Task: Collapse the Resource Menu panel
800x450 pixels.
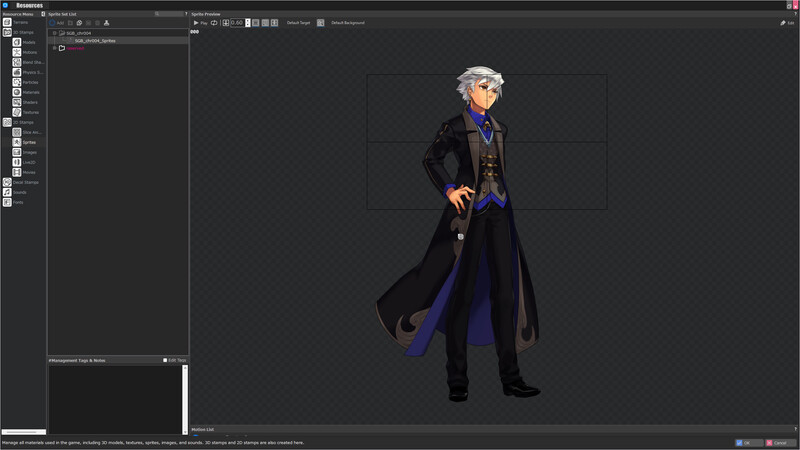Action: coord(43,14)
